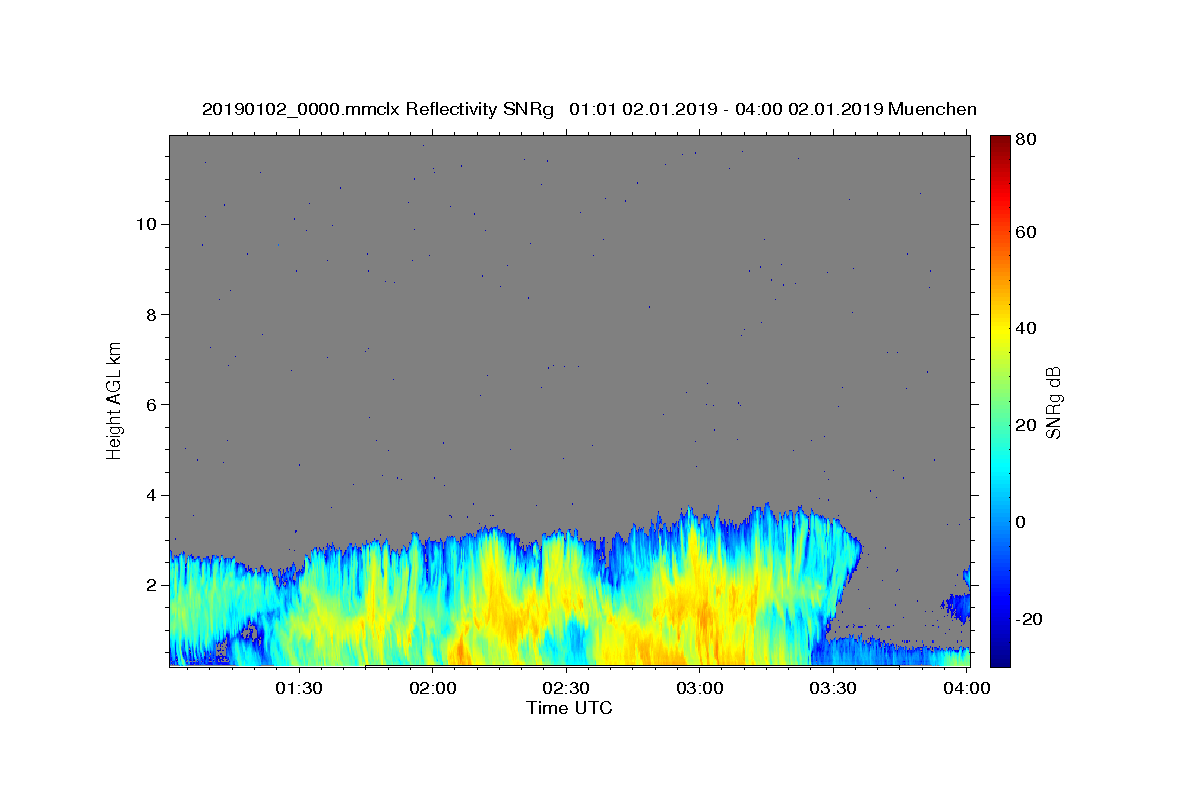This screenshot has height=800, width=1200.
Task: Click the dark blue bottom of the colorbar
Action: pyautogui.click(x=999, y=655)
